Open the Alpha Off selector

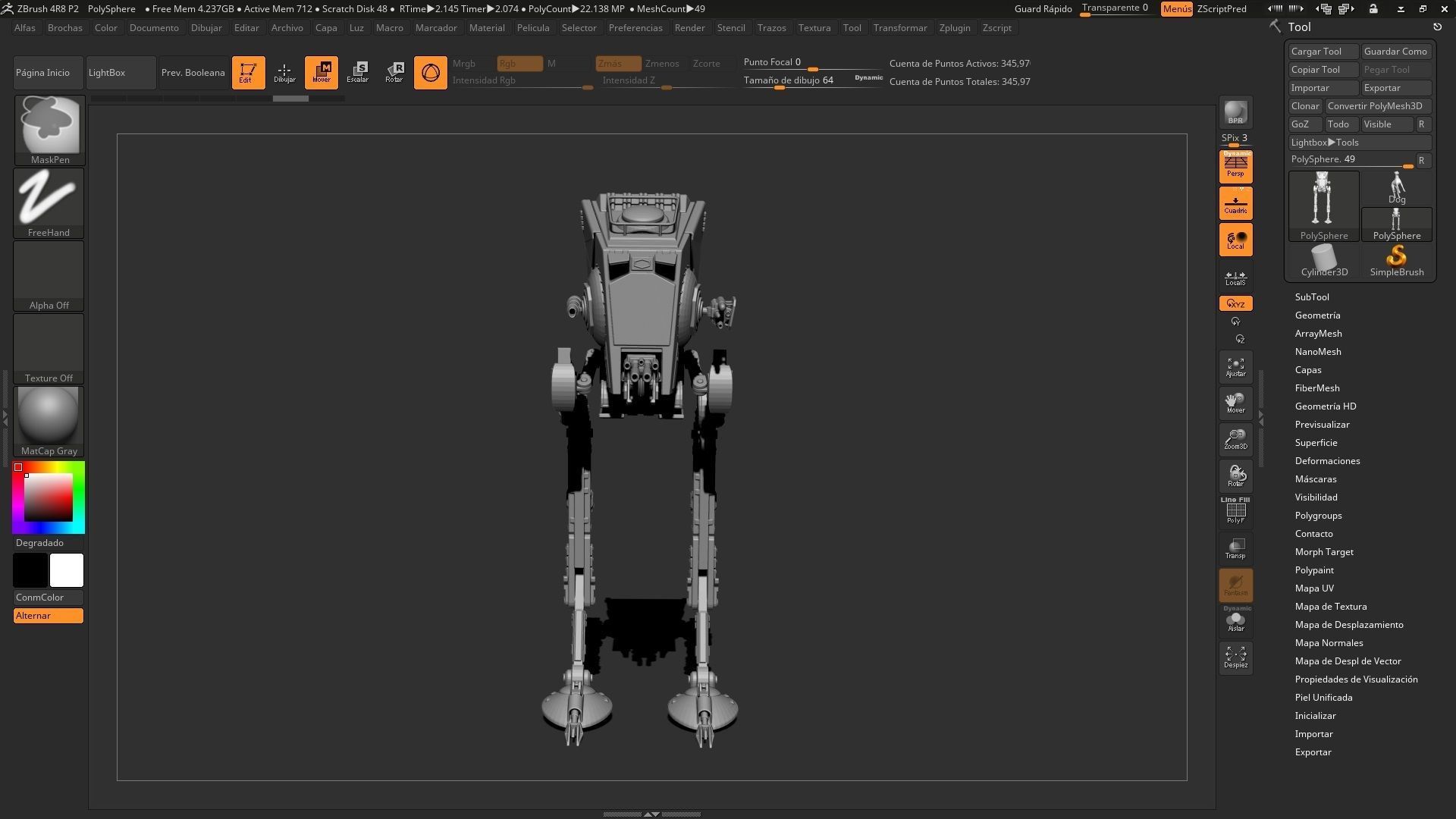49,275
